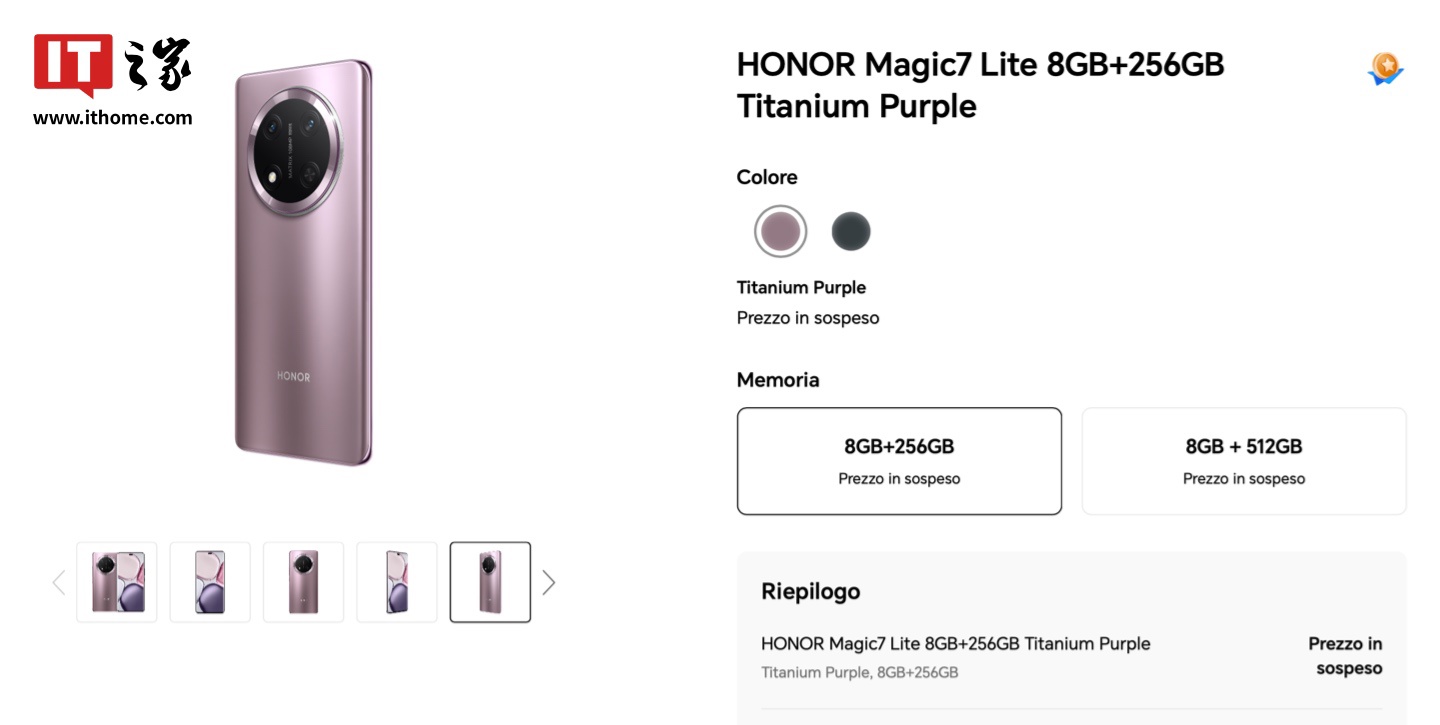Select the Titanium Purple color swatch

coord(780,232)
